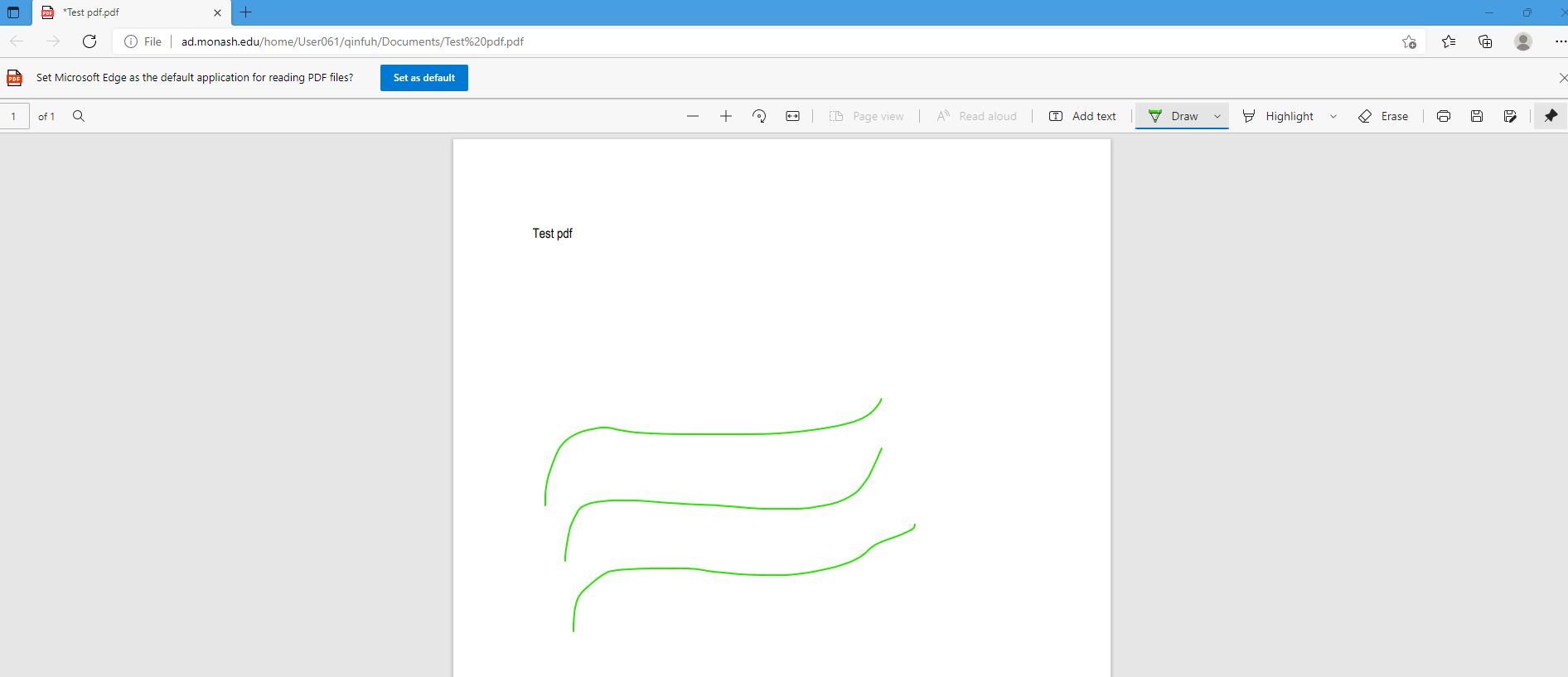Add this page to favorites

point(1409,41)
